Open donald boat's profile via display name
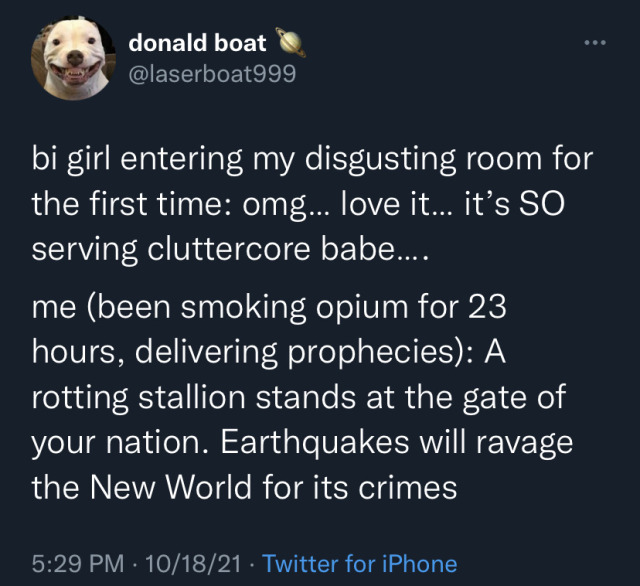Viewport: 640px width, 586px height. (x=198, y=43)
